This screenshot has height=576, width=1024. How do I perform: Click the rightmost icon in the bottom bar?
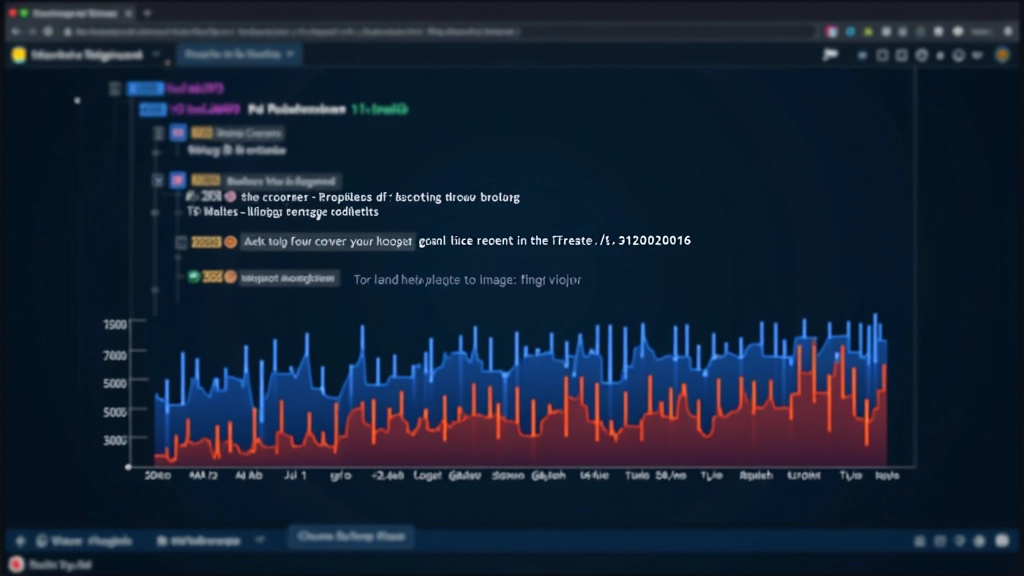click(x=1001, y=540)
